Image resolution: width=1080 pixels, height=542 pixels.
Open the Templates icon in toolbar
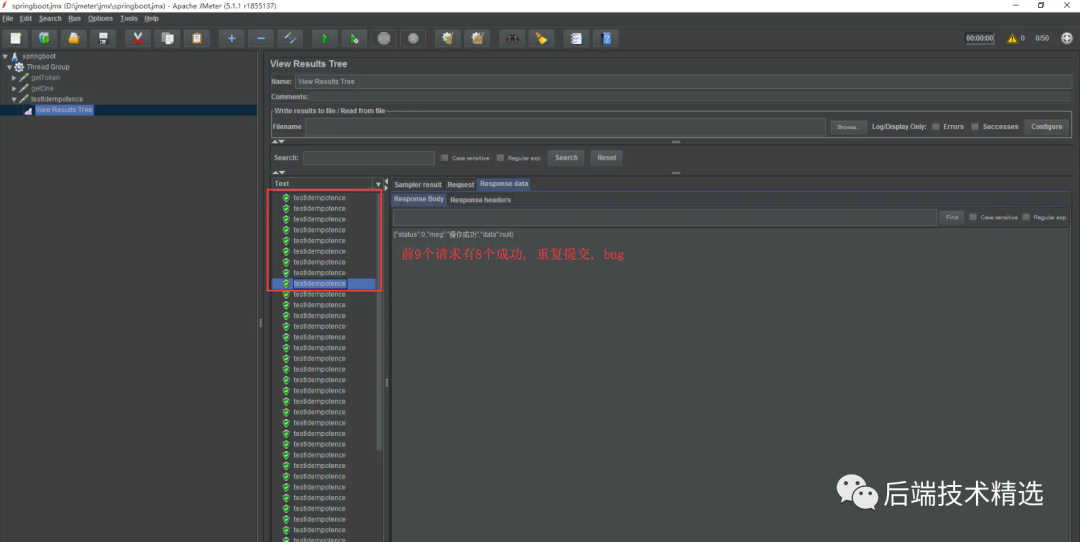tap(44, 39)
